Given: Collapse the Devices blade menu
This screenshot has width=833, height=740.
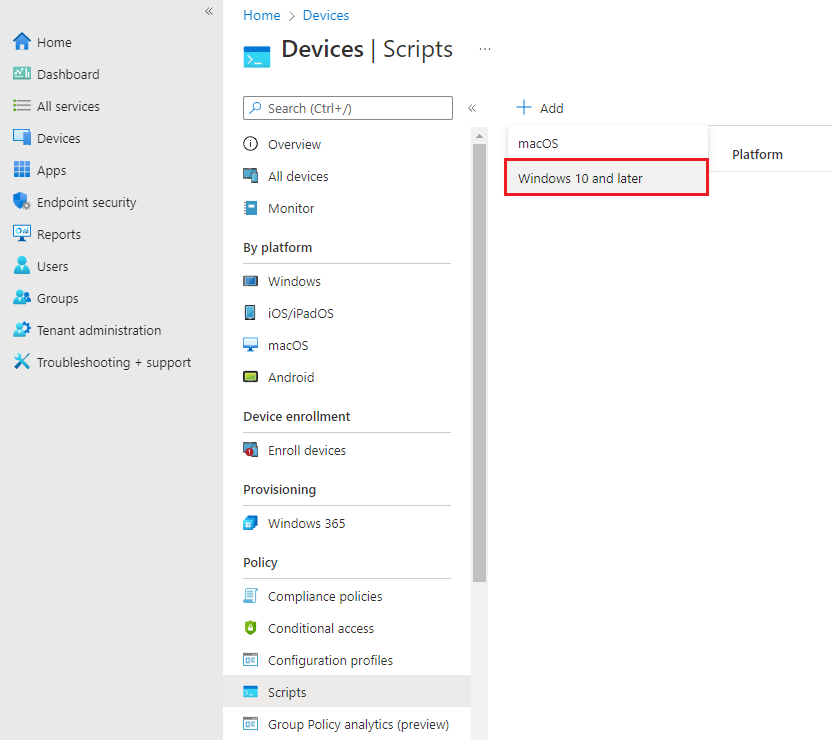Looking at the screenshot, I should [472, 108].
